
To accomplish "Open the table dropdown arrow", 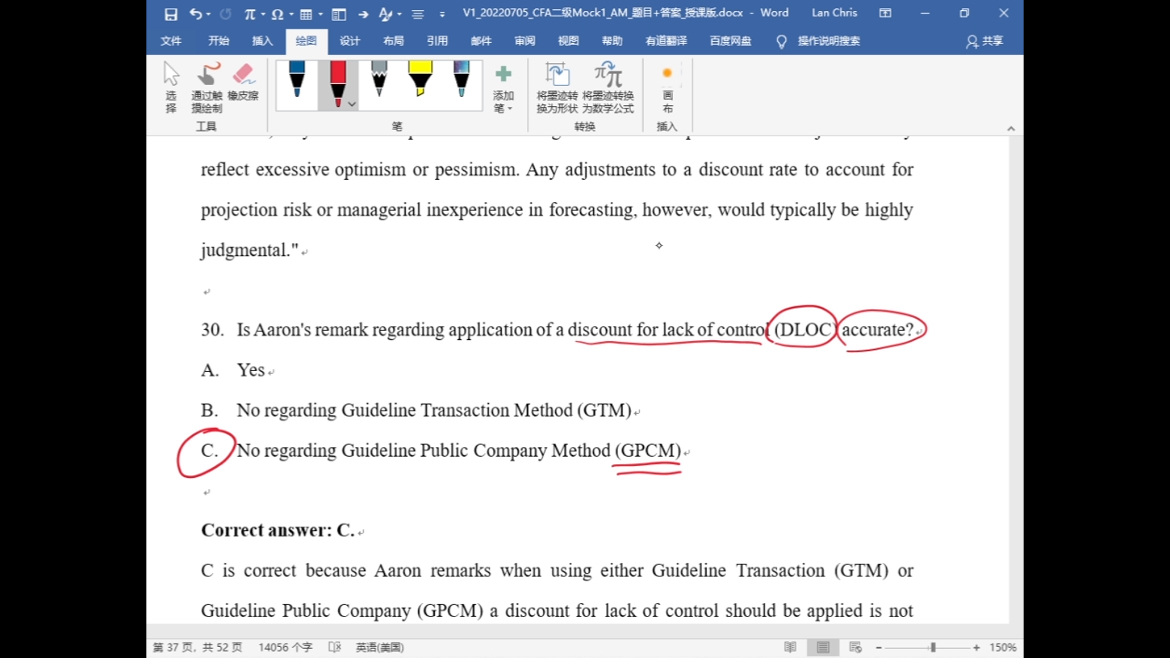I will click(319, 13).
